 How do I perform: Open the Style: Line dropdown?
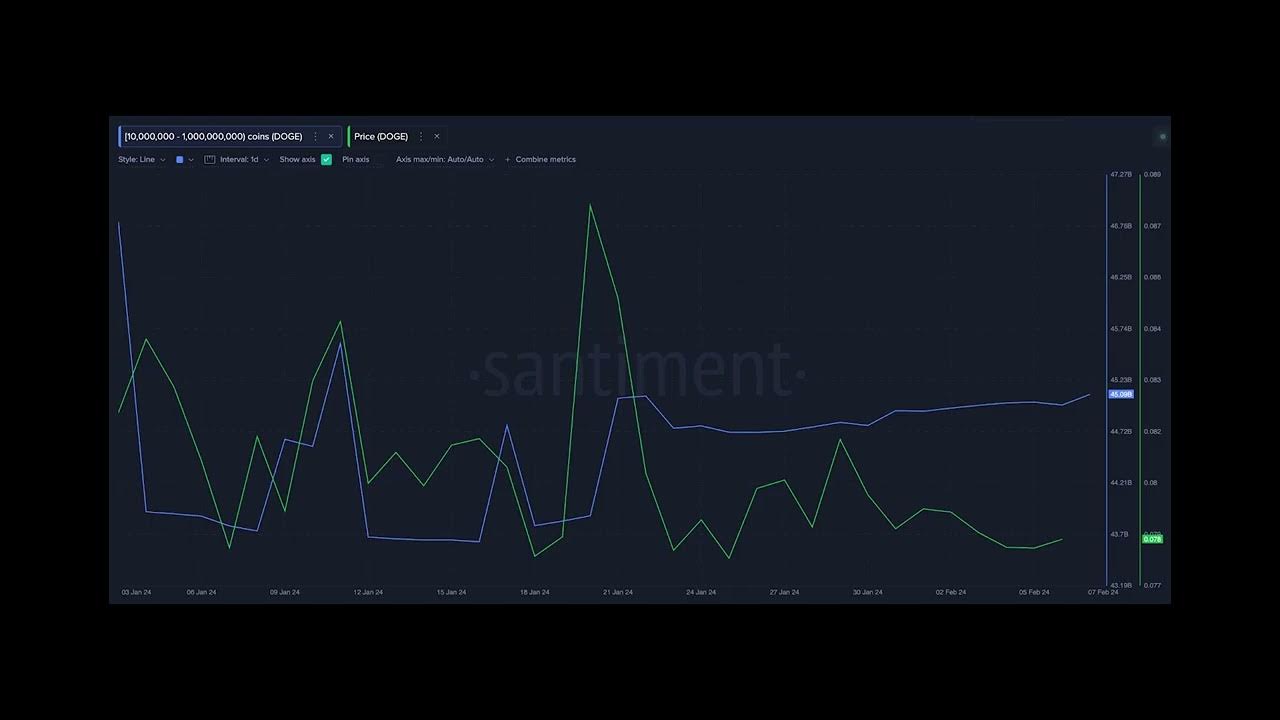click(x=142, y=159)
